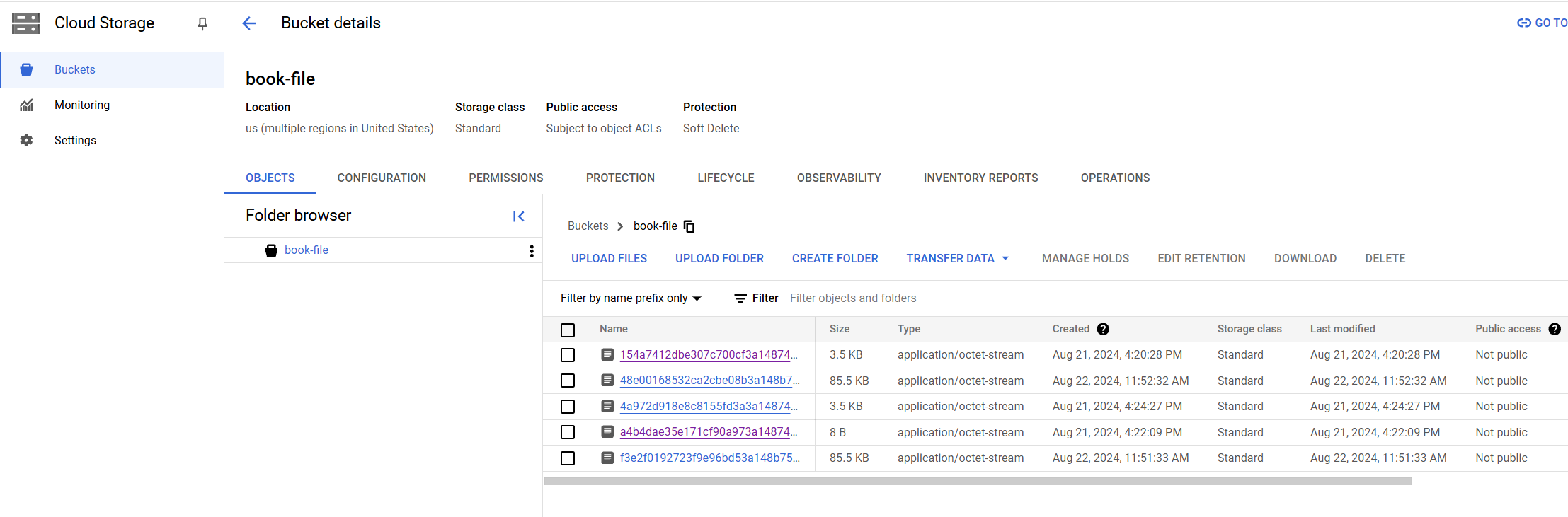1568x517 pixels.
Task: Open the Observability tab
Action: click(839, 178)
